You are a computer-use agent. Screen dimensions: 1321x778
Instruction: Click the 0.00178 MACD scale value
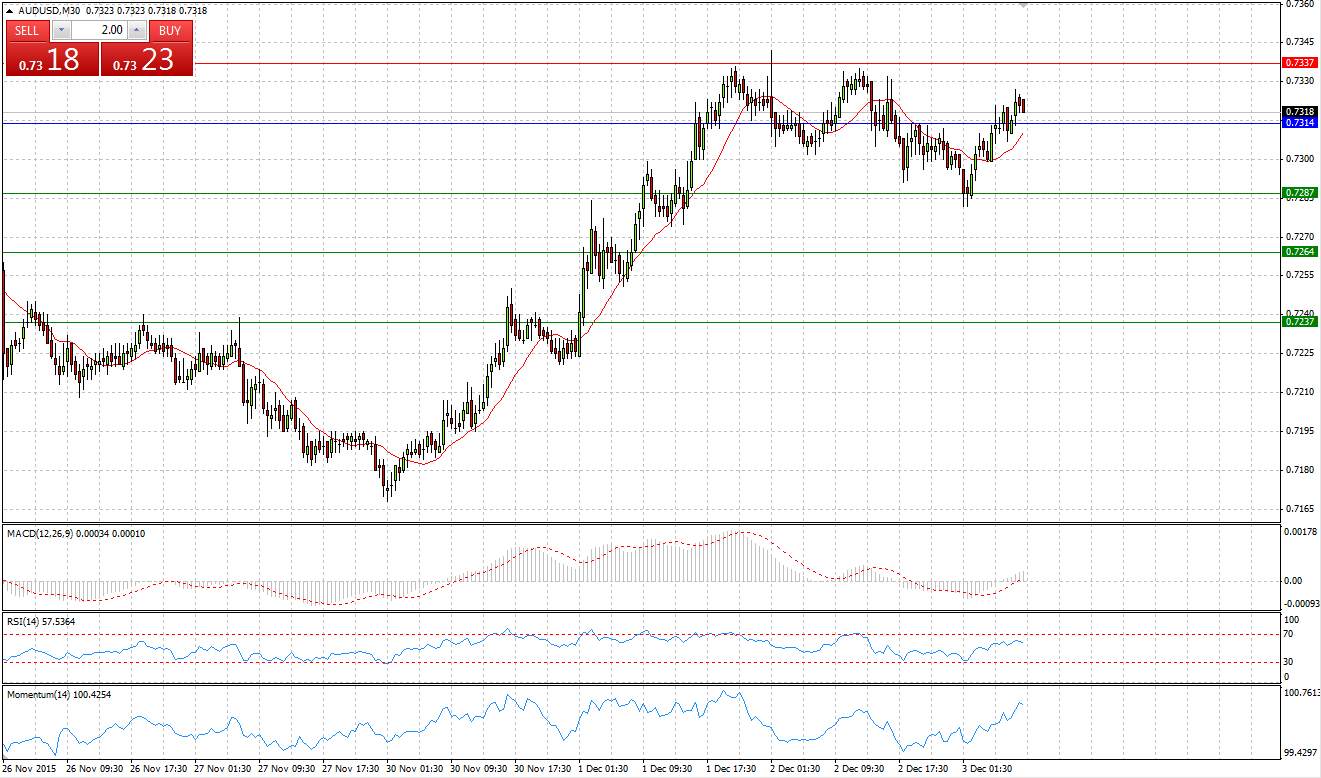(1301, 532)
